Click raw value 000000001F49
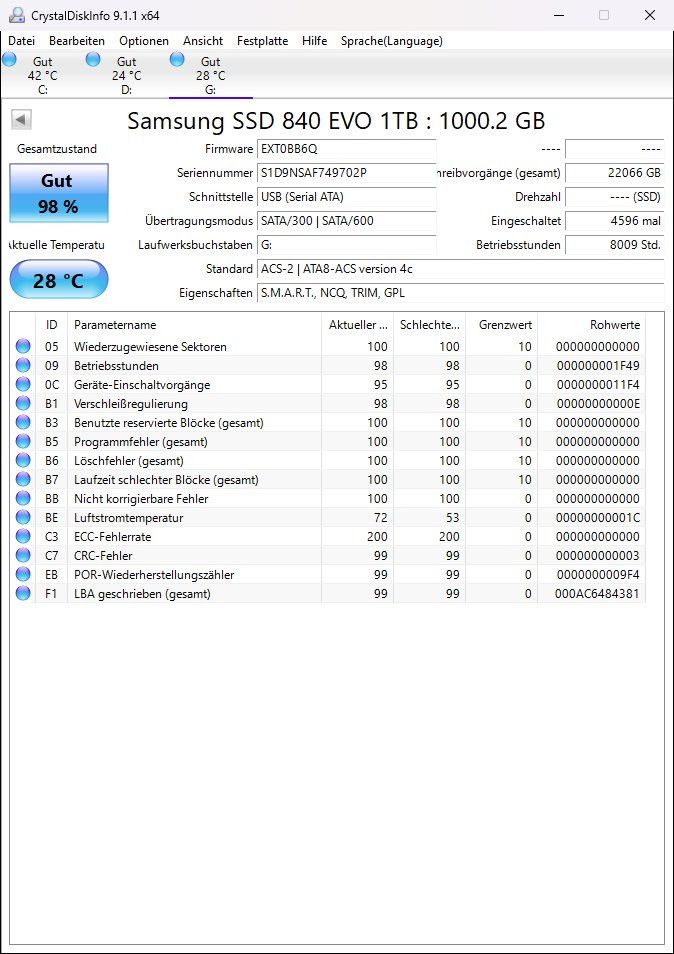The width and height of the screenshot is (674, 954). tap(597, 366)
